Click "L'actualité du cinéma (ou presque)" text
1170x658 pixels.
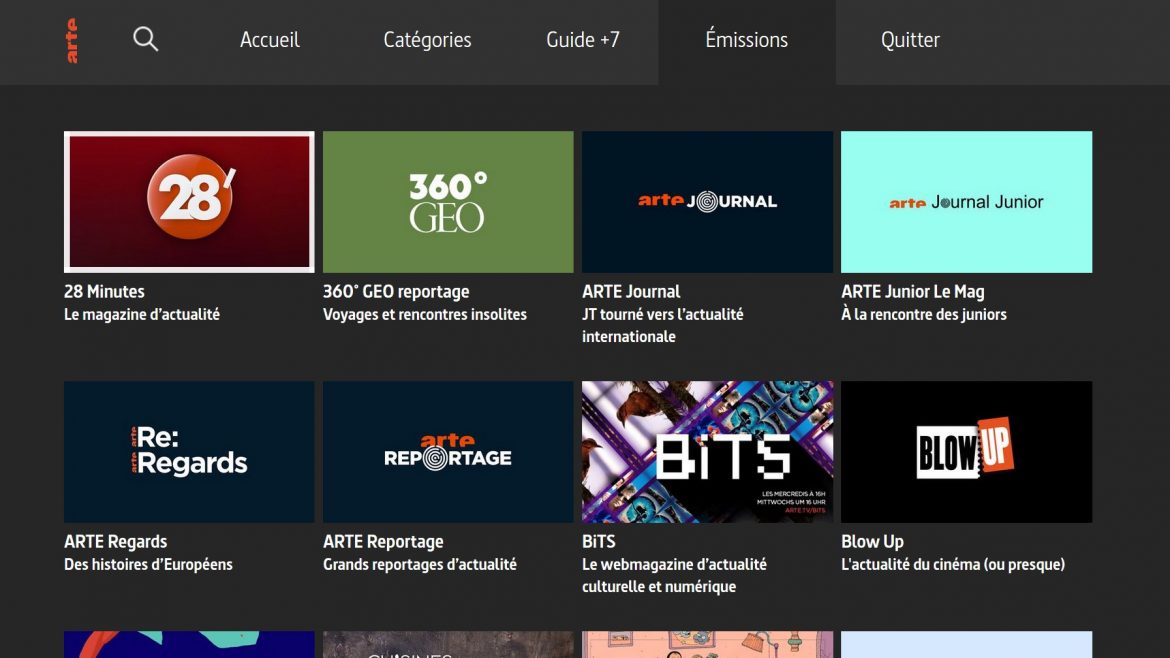click(x=953, y=565)
